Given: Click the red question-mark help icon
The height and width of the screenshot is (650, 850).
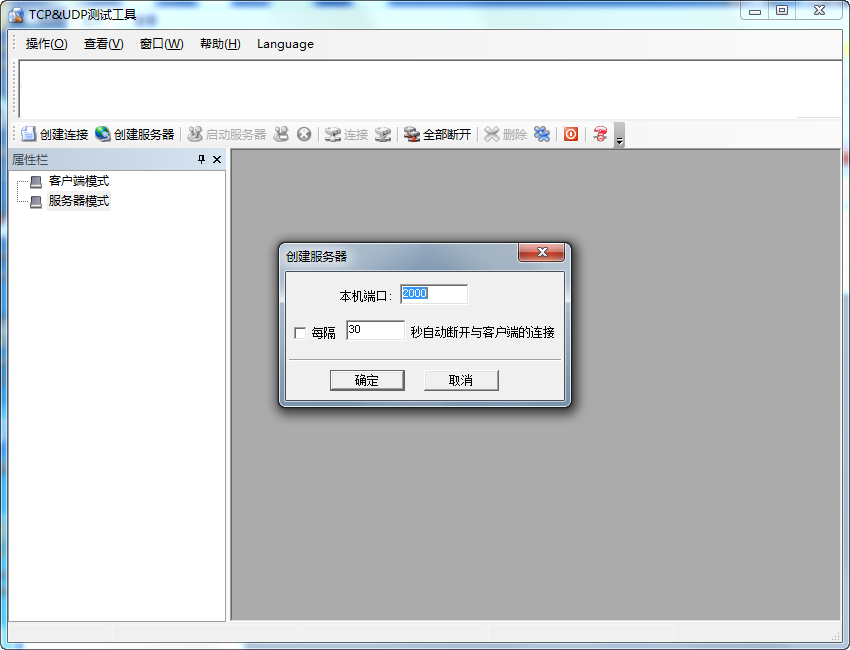Looking at the screenshot, I should [x=600, y=134].
